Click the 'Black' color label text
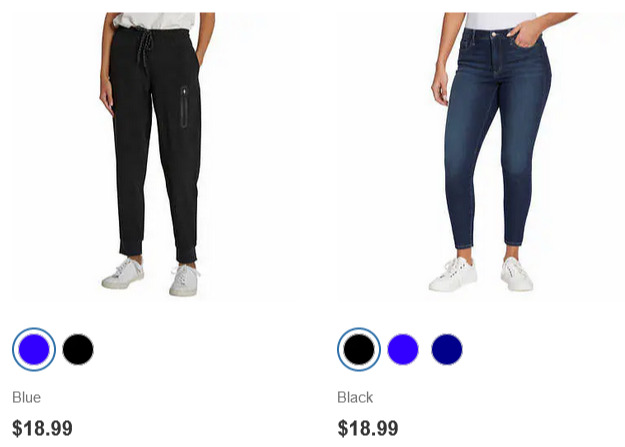The image size is (625, 447). (x=355, y=397)
